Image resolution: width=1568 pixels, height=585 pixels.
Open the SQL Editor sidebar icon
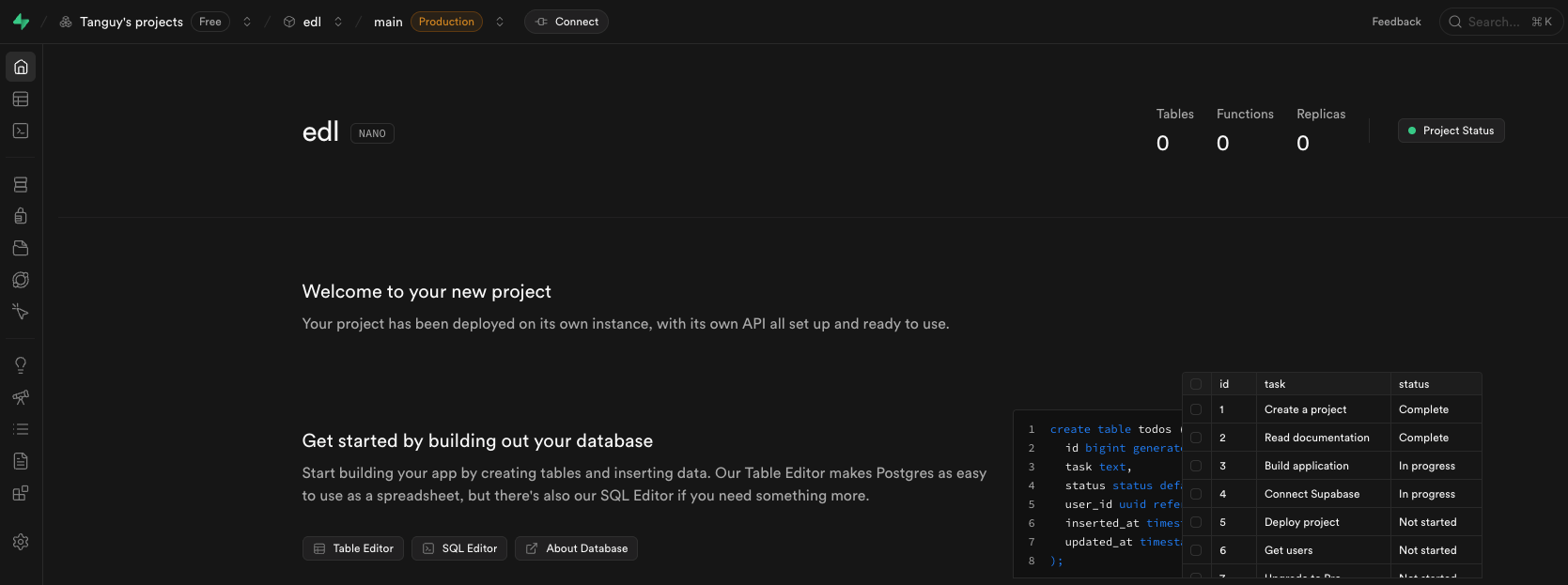pos(21,131)
